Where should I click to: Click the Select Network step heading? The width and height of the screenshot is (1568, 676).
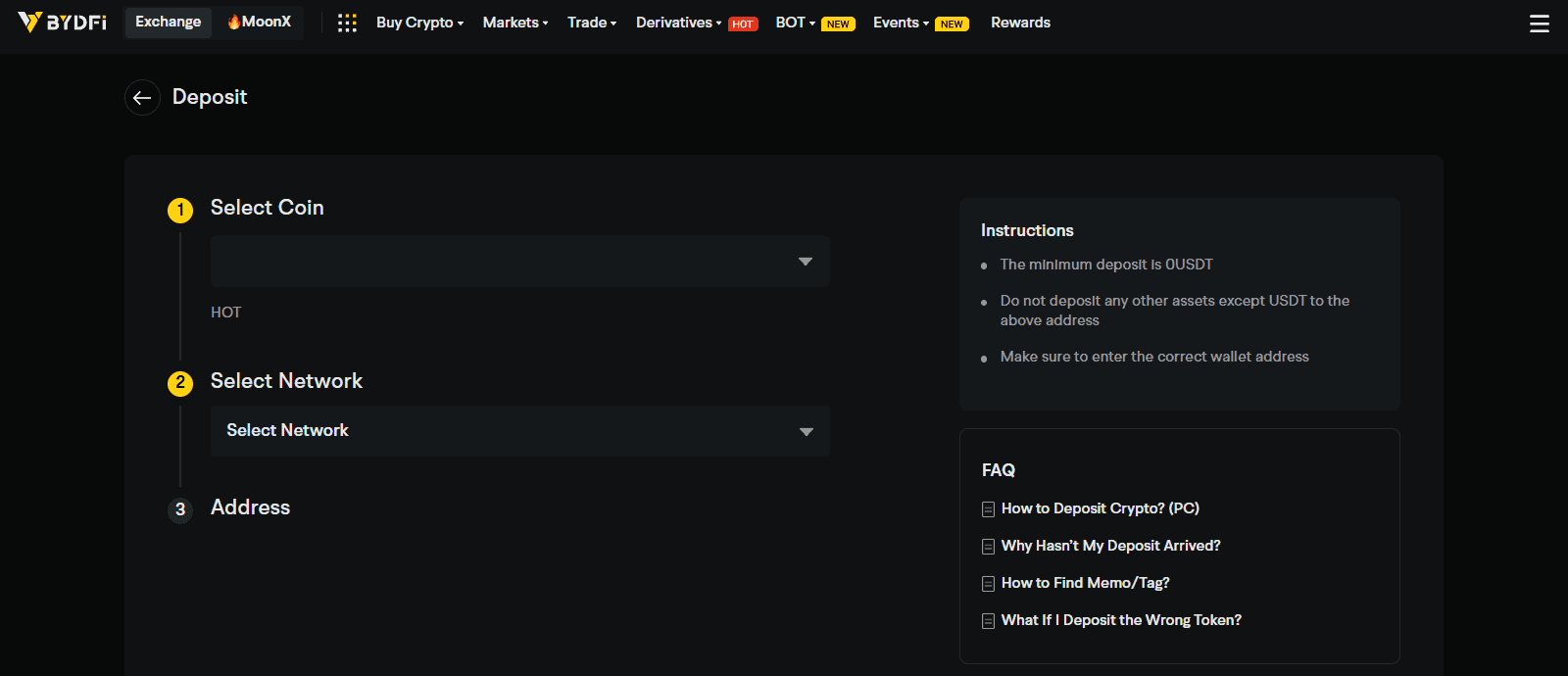[286, 381]
